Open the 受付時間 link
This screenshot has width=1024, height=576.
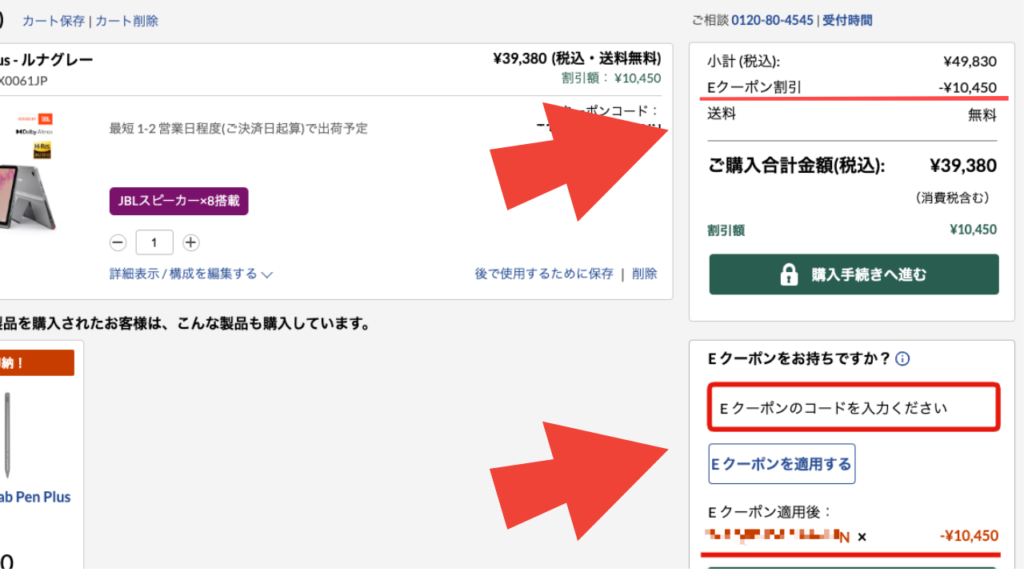(848, 20)
